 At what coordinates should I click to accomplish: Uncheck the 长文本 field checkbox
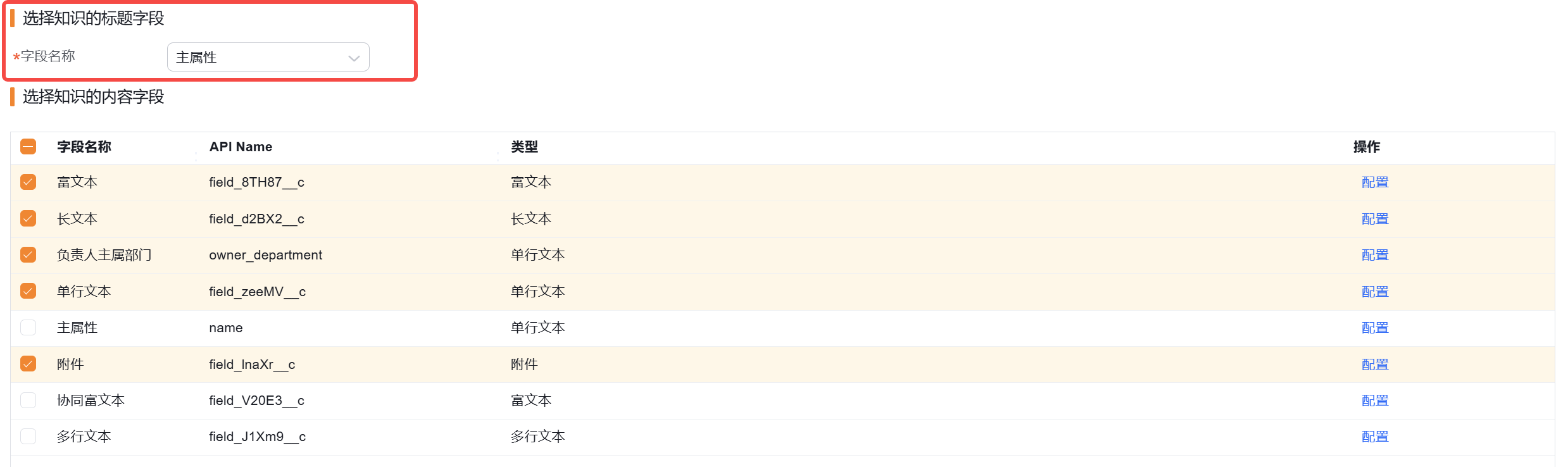pyautogui.click(x=28, y=218)
